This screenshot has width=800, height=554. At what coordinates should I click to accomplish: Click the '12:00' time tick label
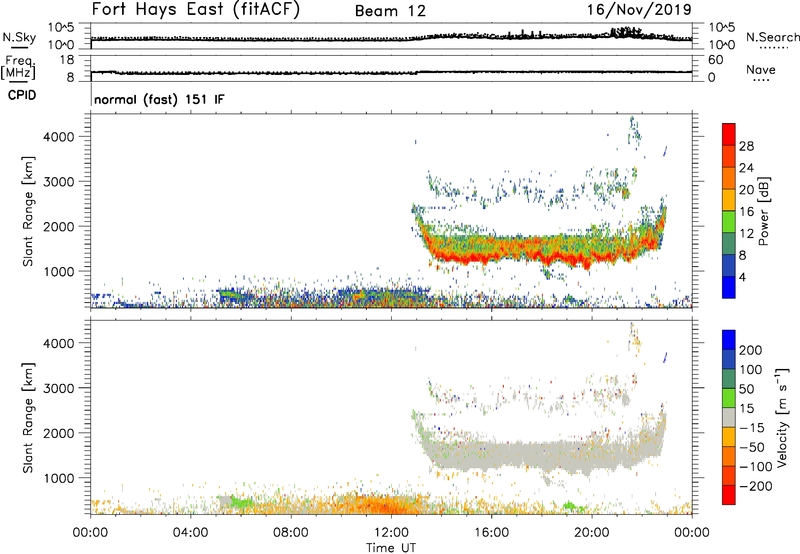(x=391, y=533)
